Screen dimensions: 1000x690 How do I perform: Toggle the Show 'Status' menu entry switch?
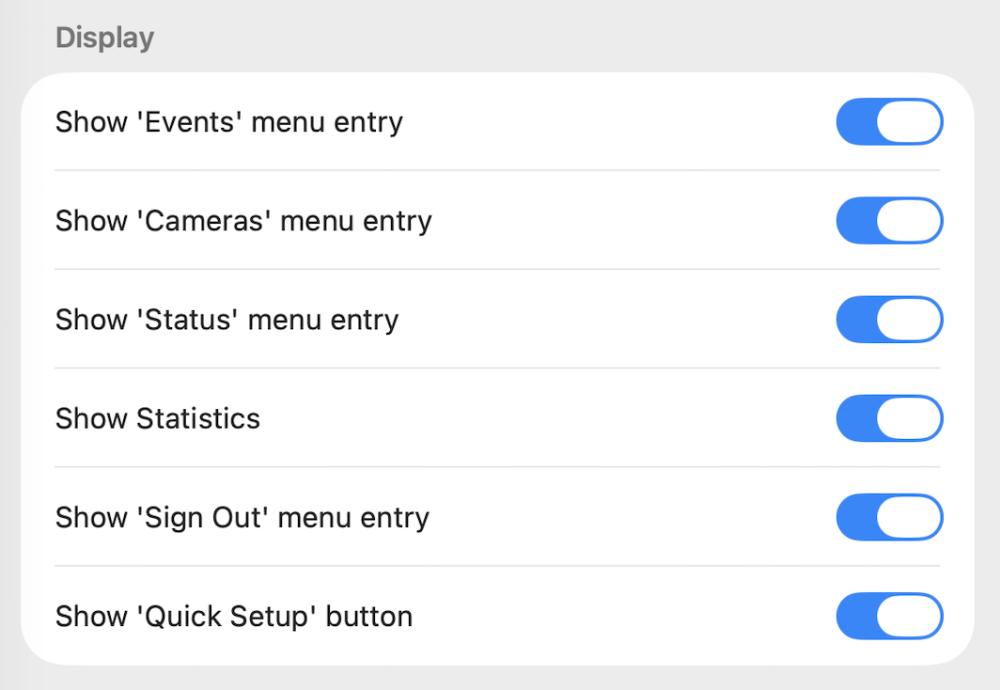[x=889, y=320]
